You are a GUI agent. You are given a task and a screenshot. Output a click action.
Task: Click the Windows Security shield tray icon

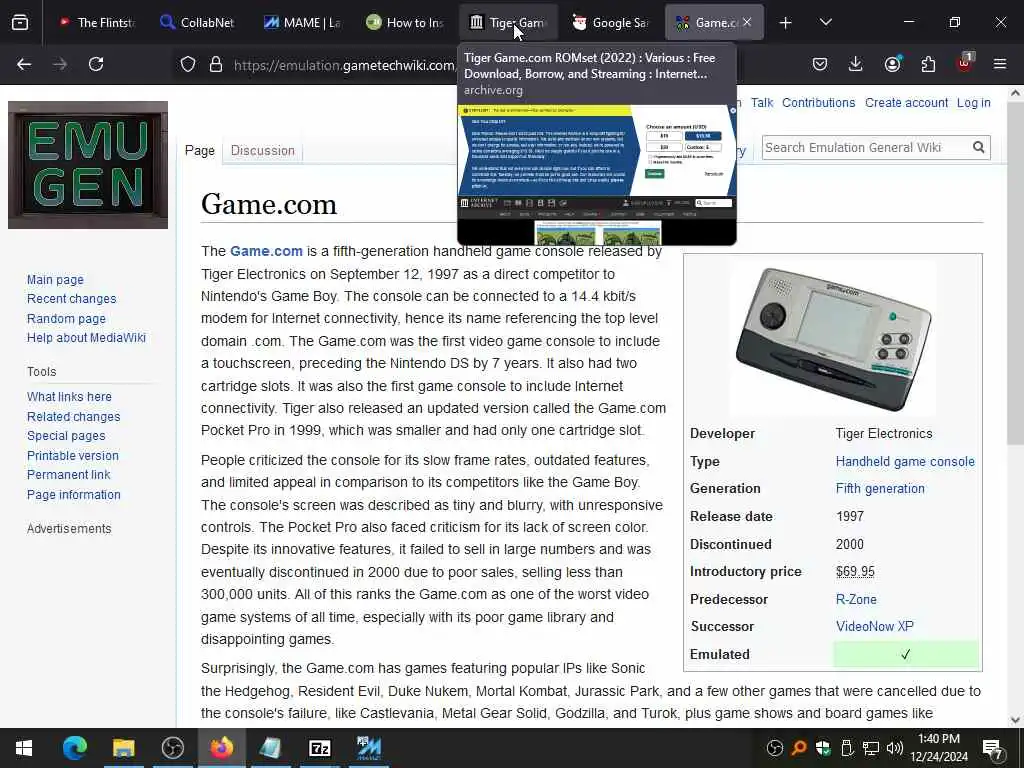pyautogui.click(x=823, y=748)
